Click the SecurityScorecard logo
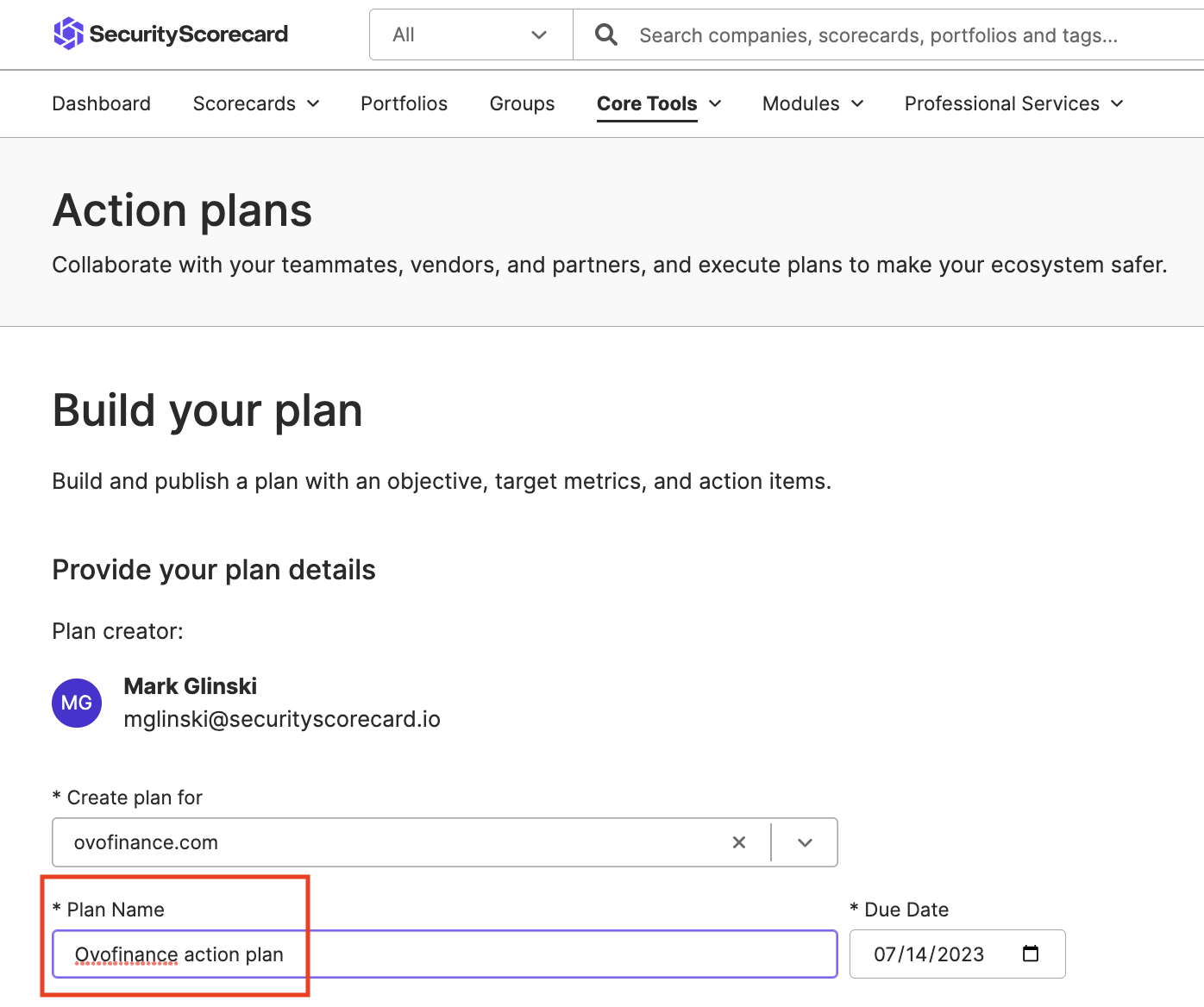The height and width of the screenshot is (1007, 1204). (x=171, y=34)
